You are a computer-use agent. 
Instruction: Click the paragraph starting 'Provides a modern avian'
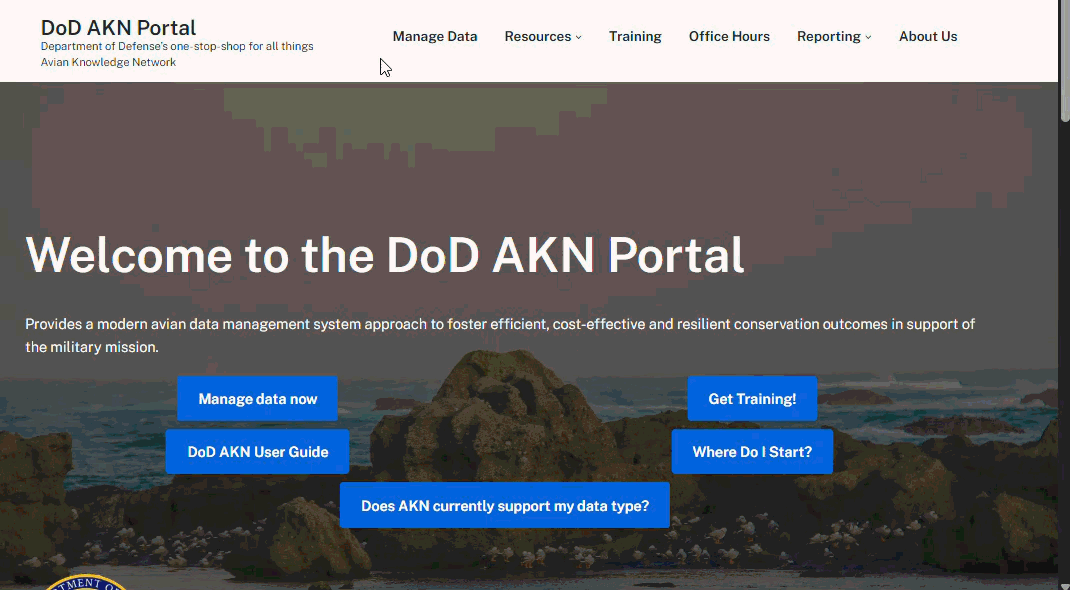point(500,336)
